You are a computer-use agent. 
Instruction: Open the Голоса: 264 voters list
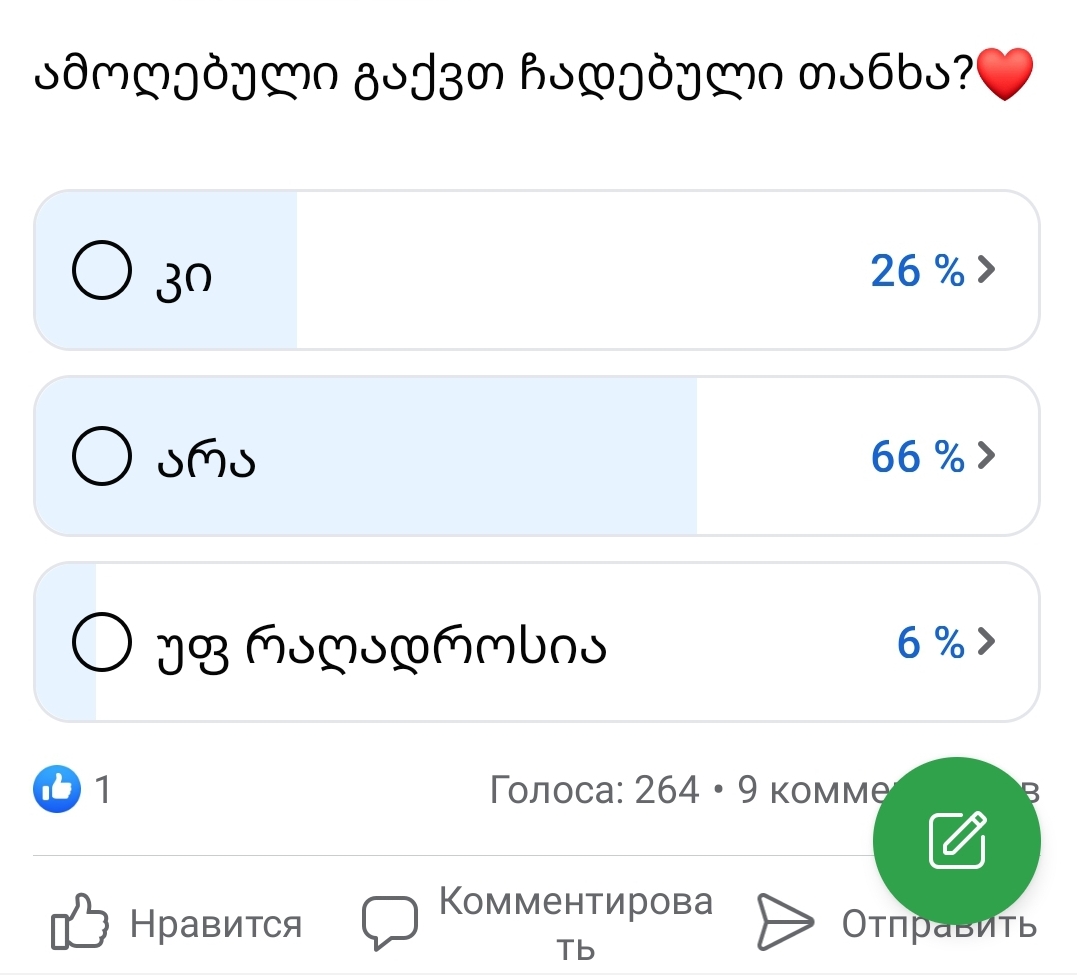click(595, 791)
